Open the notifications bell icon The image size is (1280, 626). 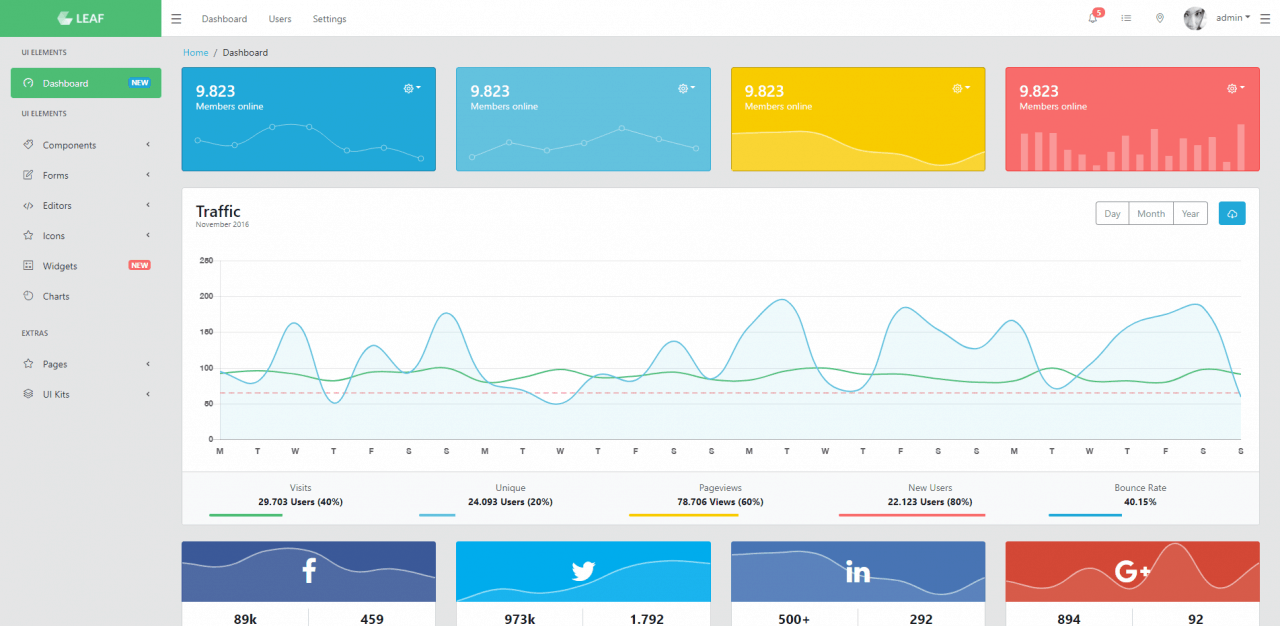tap(1092, 18)
